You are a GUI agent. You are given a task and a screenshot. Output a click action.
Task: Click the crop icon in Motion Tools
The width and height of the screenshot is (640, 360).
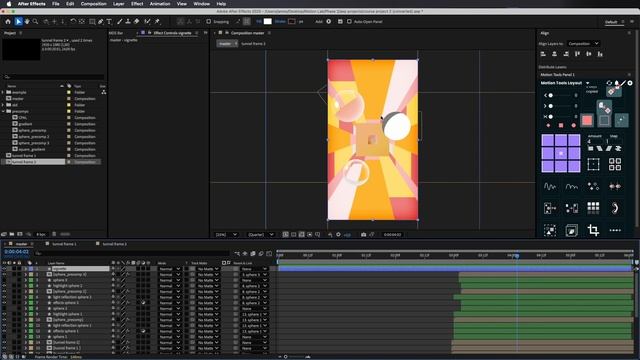coord(593,230)
